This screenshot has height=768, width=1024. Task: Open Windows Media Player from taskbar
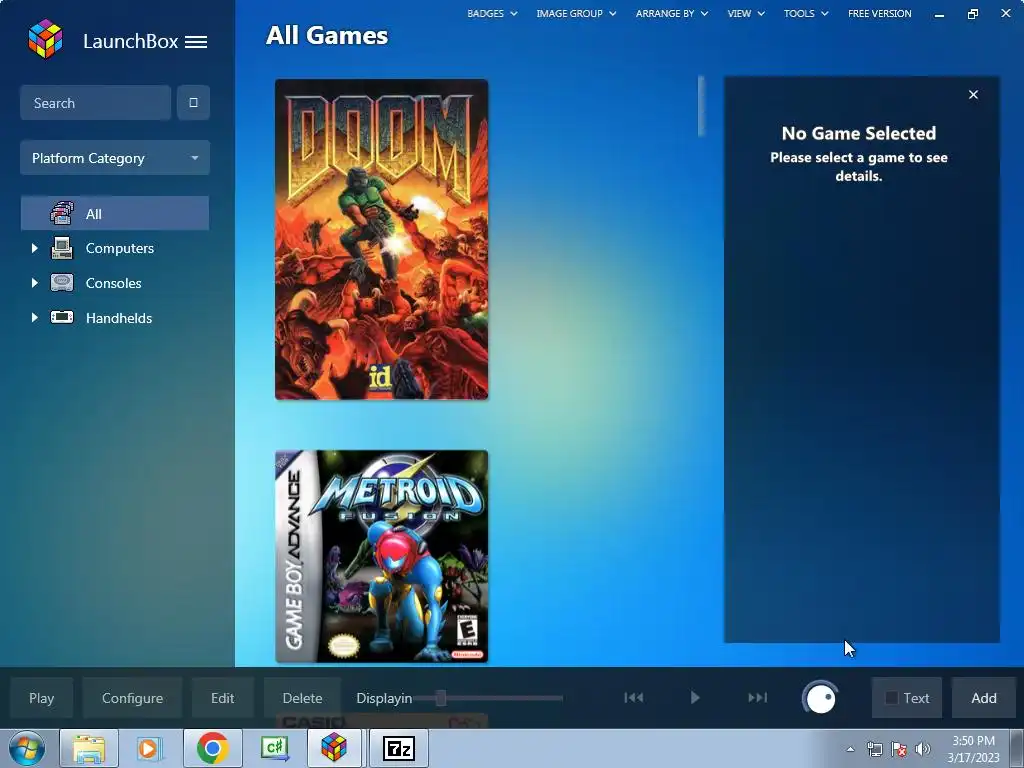click(149, 748)
